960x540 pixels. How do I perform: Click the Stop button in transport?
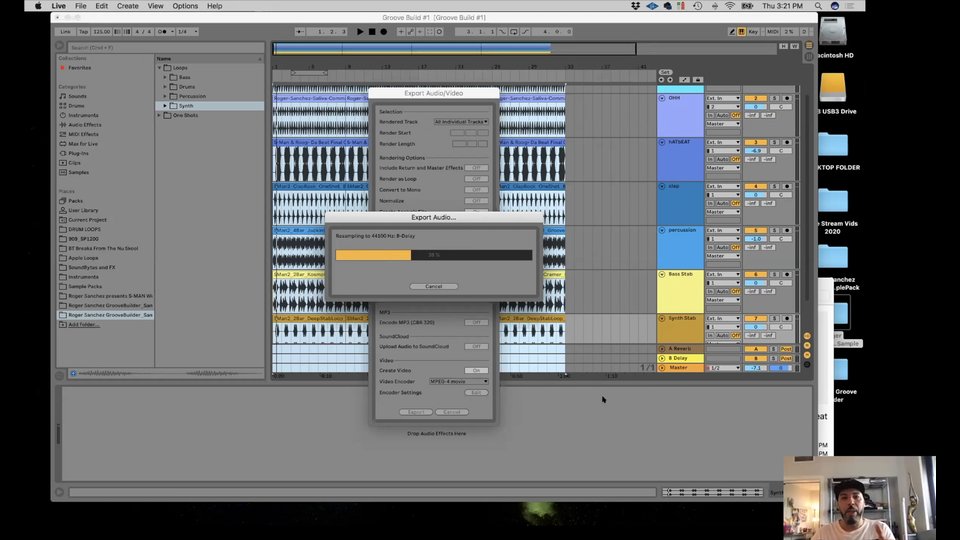pyautogui.click(x=372, y=31)
